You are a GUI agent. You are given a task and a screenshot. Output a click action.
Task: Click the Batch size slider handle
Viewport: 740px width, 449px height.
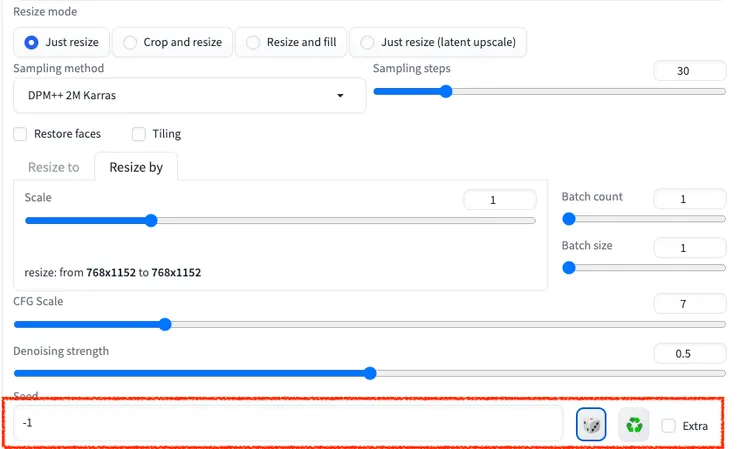(569, 268)
